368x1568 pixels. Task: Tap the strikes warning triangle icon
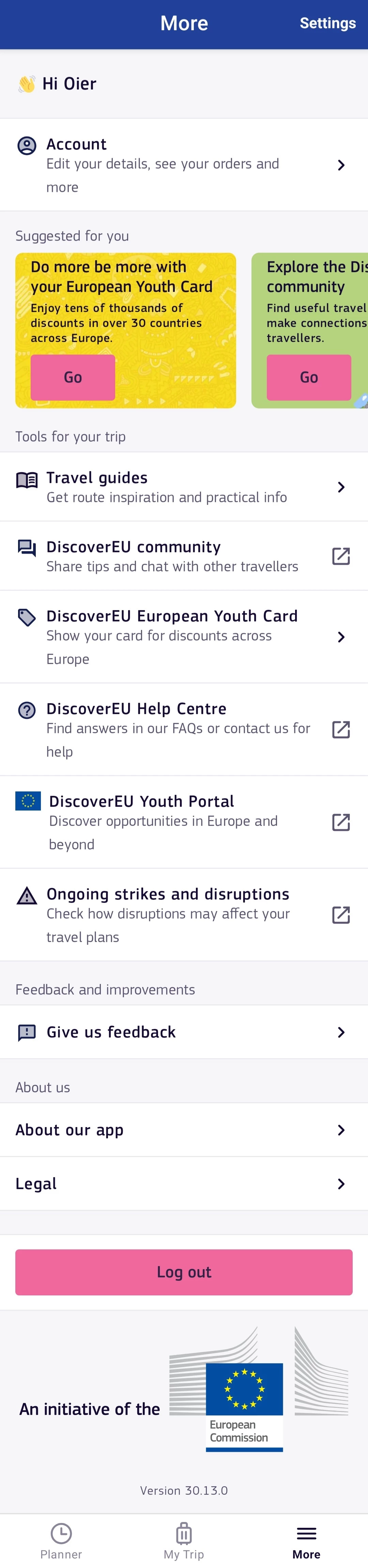[x=27, y=896]
